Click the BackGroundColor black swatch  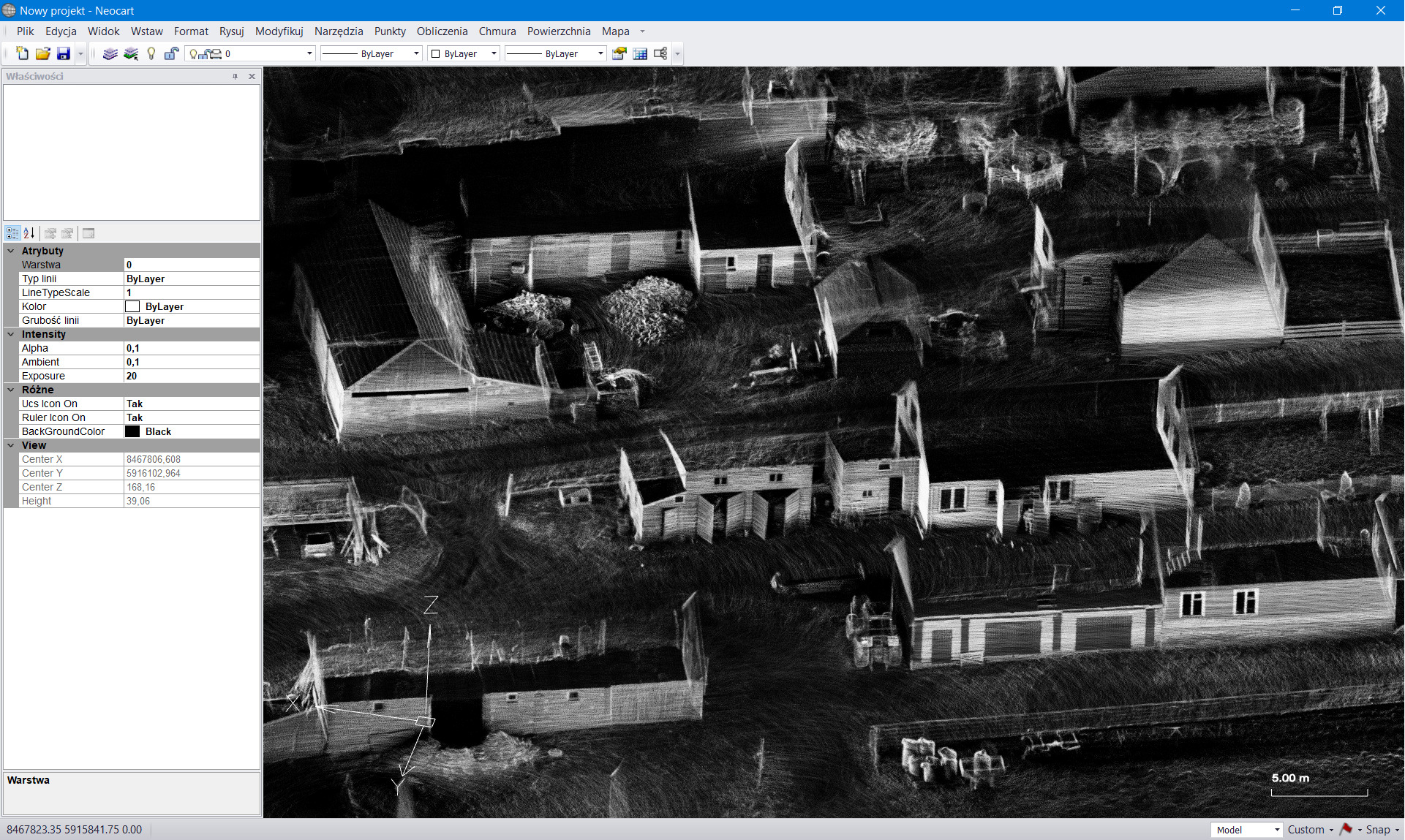coord(132,431)
